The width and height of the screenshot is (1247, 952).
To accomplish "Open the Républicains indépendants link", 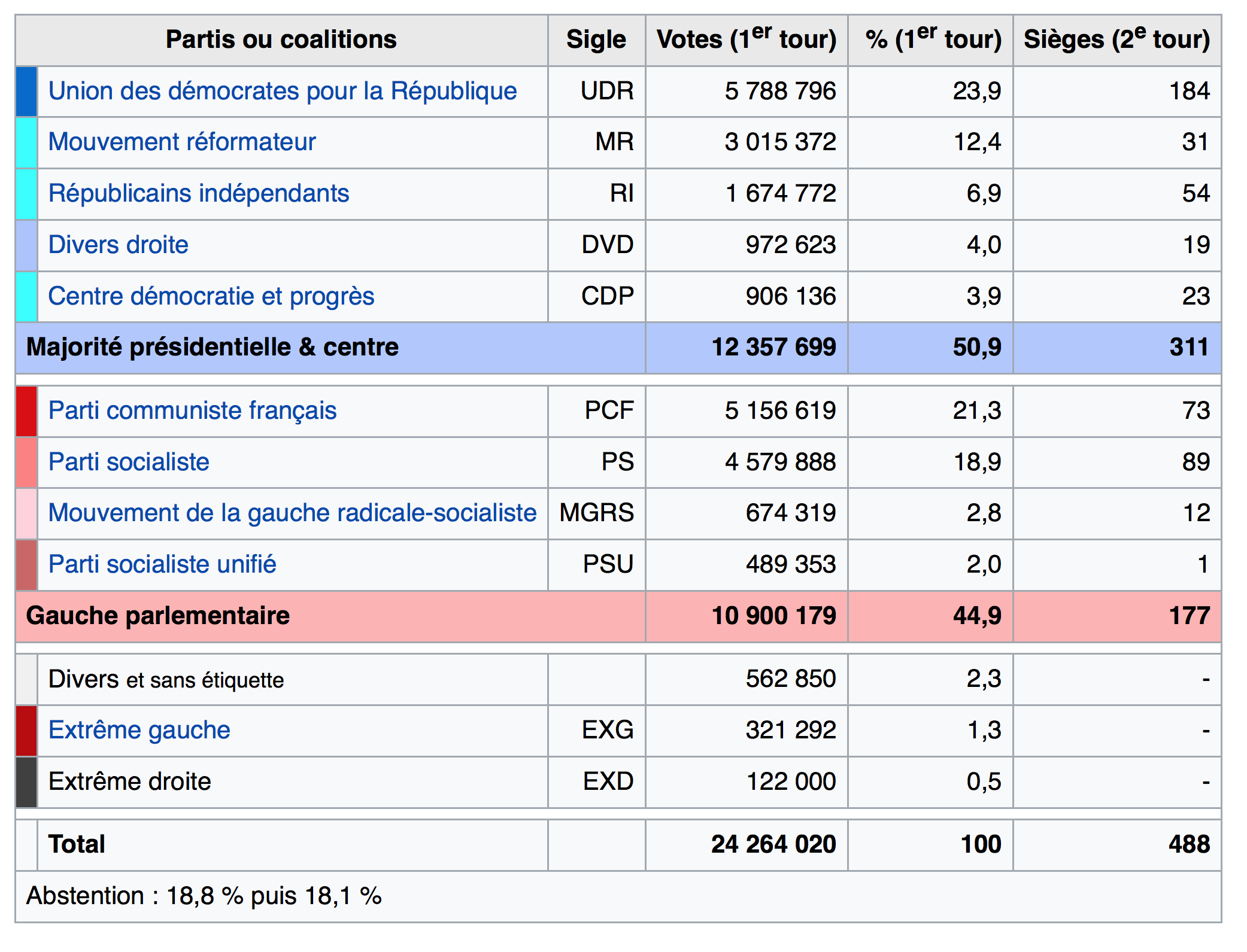I will pyautogui.click(x=198, y=193).
